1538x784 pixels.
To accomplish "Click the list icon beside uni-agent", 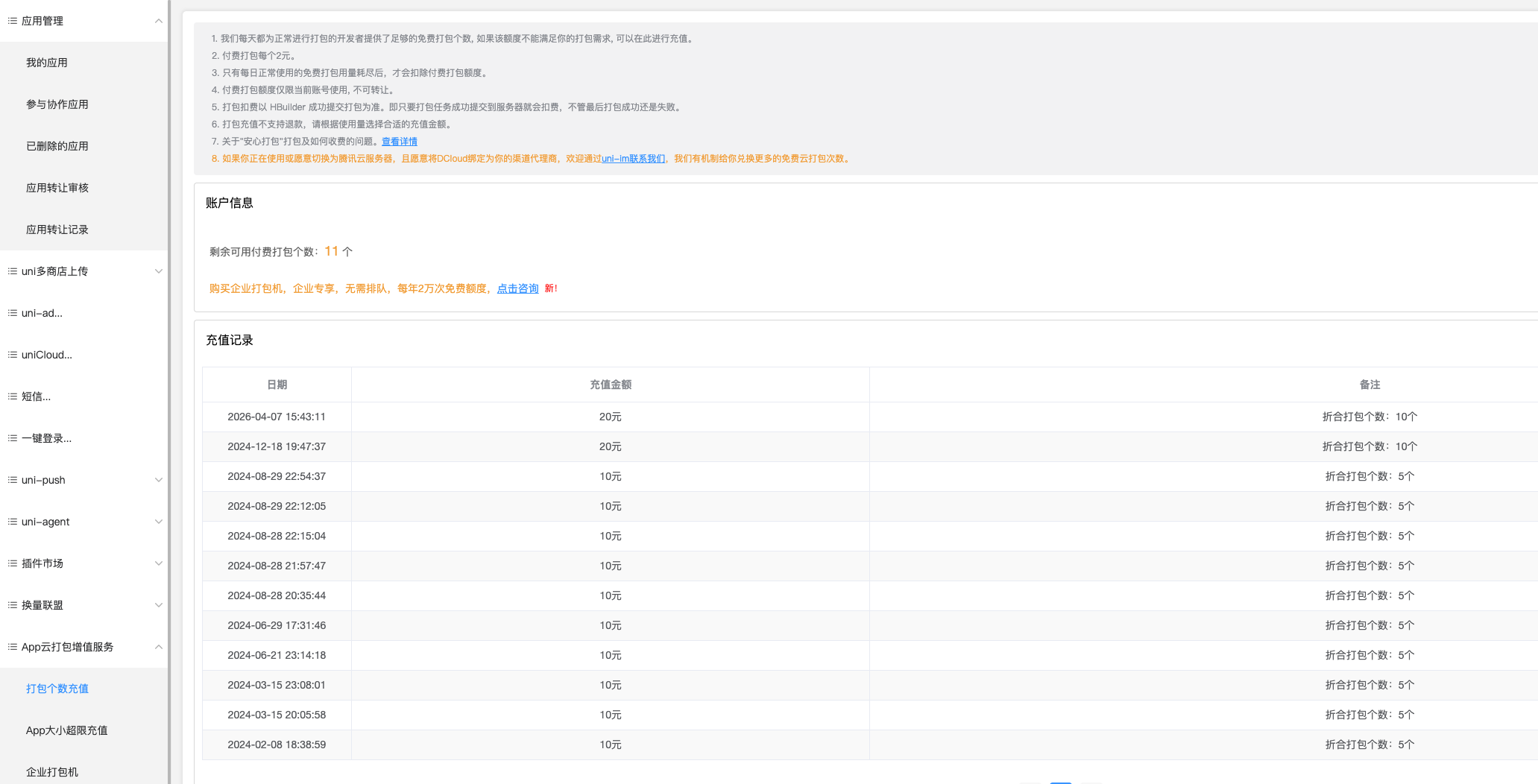I will click(12, 522).
